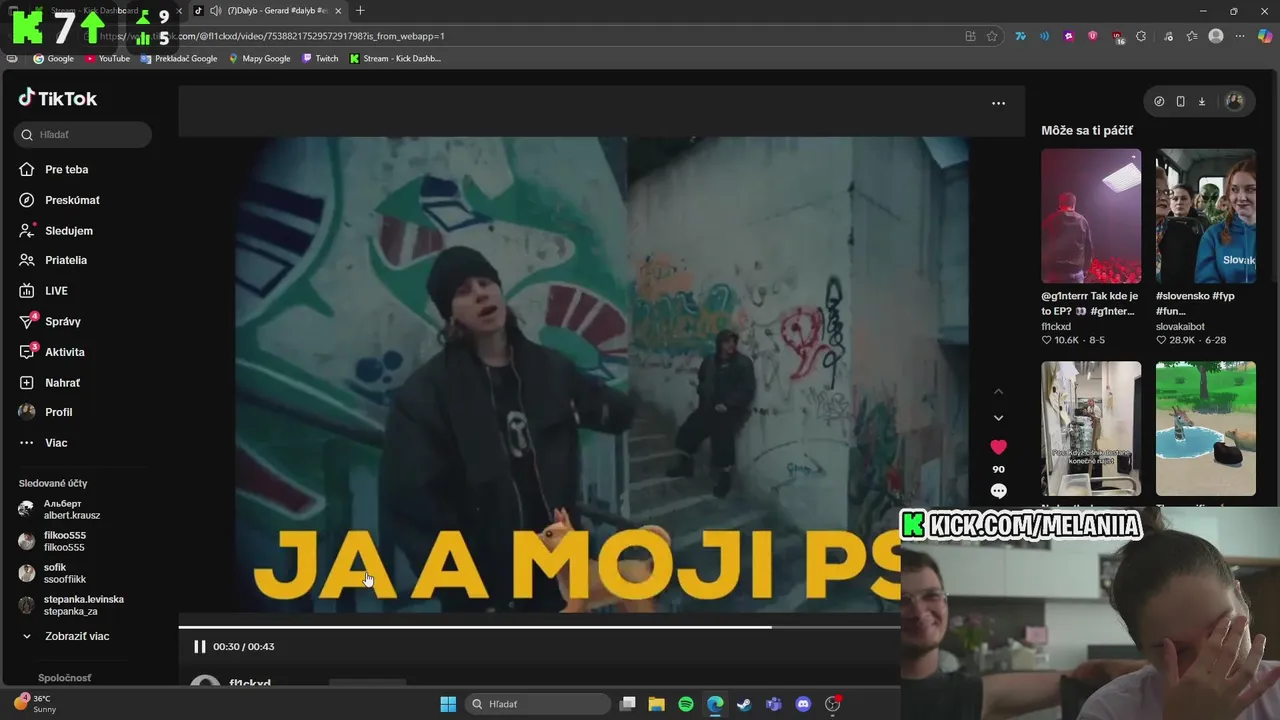Open the @g1nterrr concert recommended video
Viewport: 1280px width, 720px height.
(1091, 216)
